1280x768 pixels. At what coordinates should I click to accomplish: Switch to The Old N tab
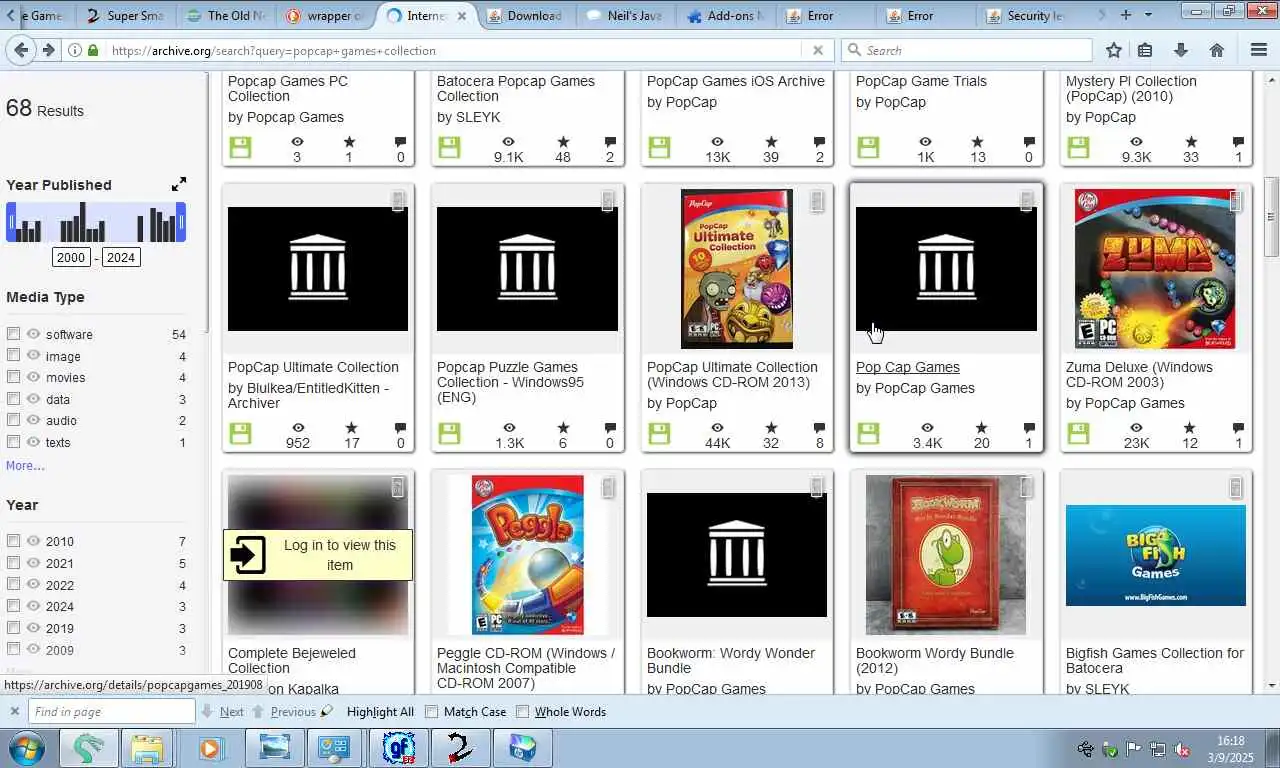[227, 15]
